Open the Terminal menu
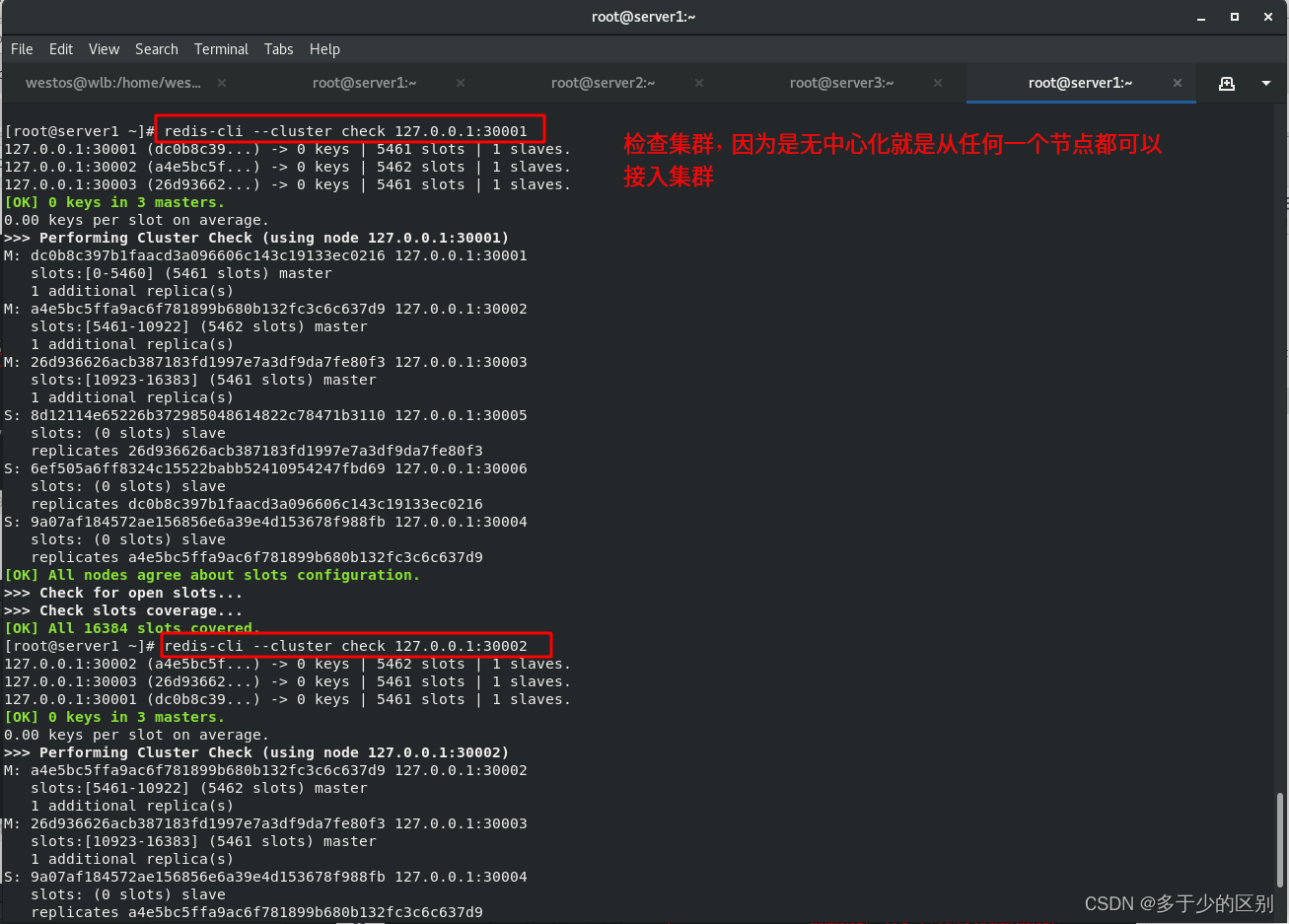Viewport: 1289px width, 924px height. coord(221,49)
